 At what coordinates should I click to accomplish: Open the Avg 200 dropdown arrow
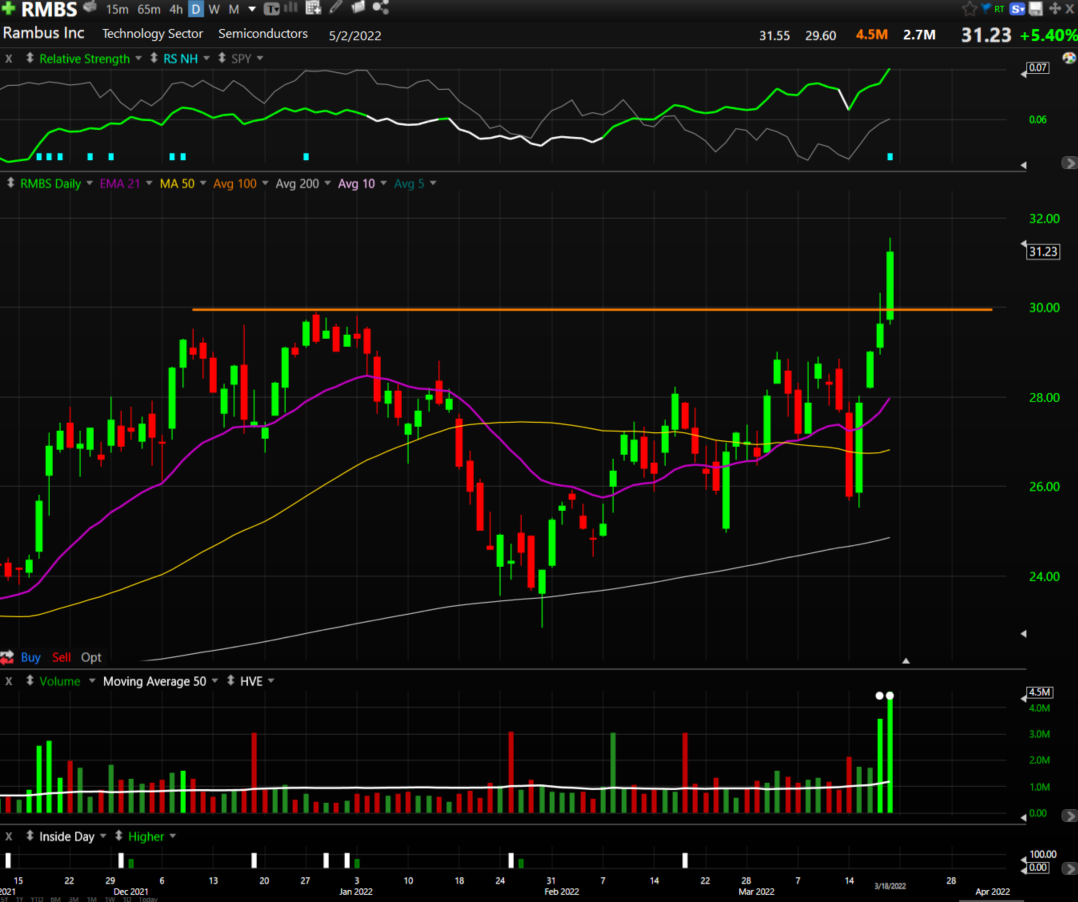(x=327, y=183)
